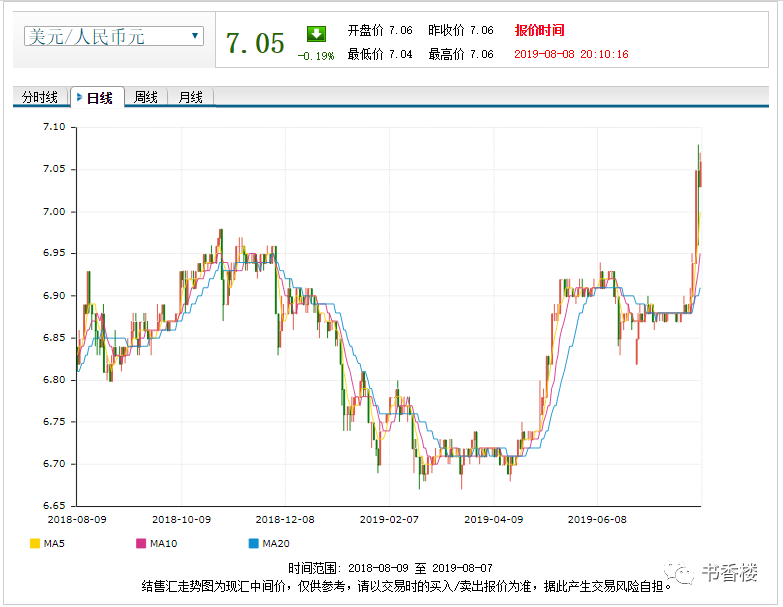
Task: Click the MA20 legend label
Action: pos(276,543)
